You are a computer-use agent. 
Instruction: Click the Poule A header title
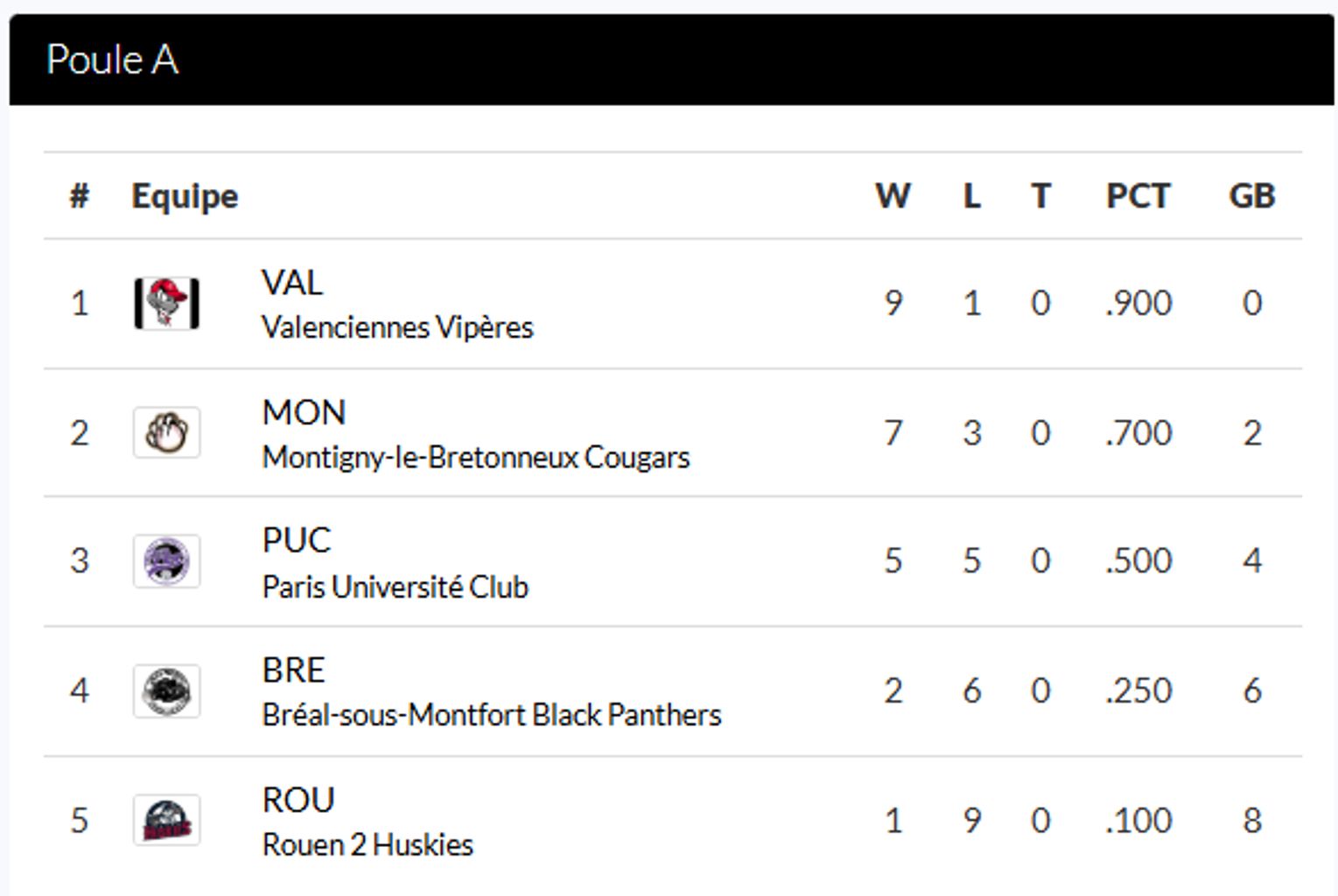pos(112,59)
